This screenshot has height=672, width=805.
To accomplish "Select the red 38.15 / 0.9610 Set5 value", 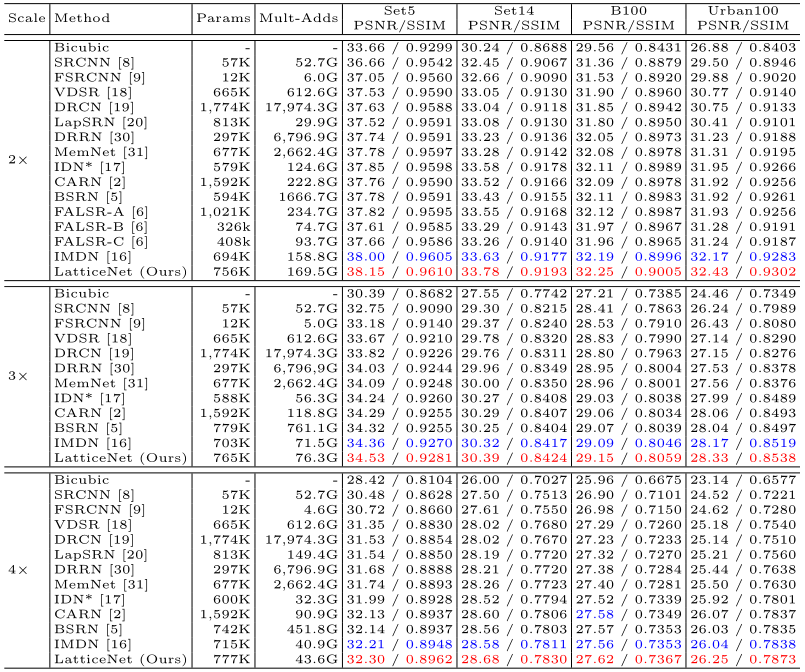I will [399, 272].
